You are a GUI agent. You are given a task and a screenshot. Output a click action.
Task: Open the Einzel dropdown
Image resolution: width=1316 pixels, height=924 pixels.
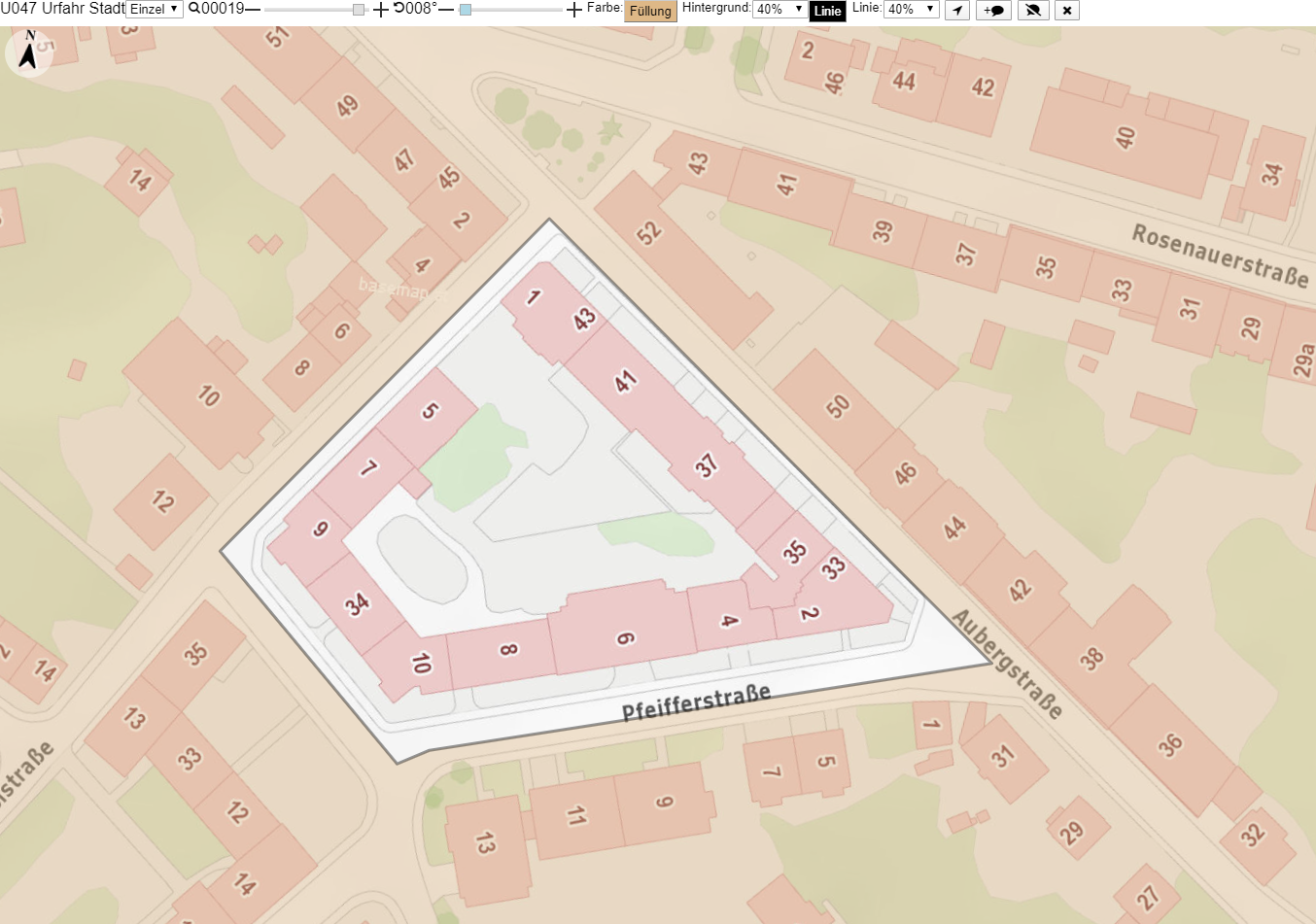coord(155,9)
